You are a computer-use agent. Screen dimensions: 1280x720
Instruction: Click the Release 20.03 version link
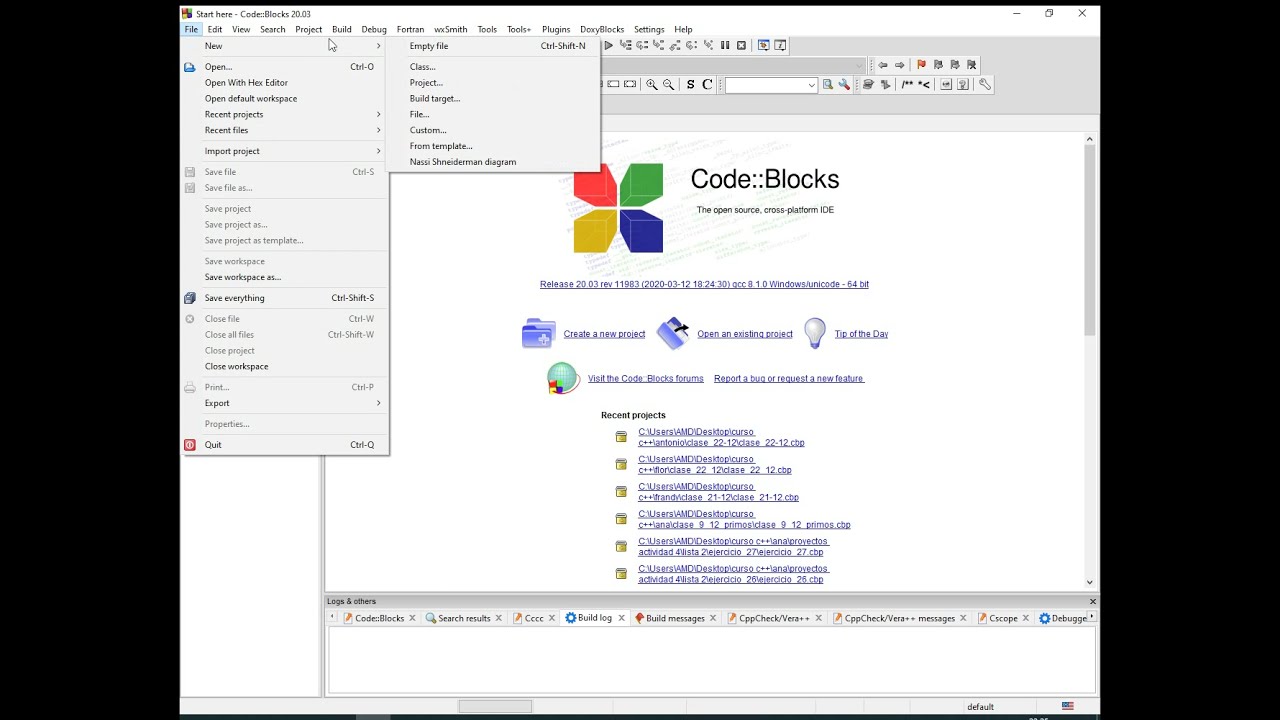click(704, 284)
